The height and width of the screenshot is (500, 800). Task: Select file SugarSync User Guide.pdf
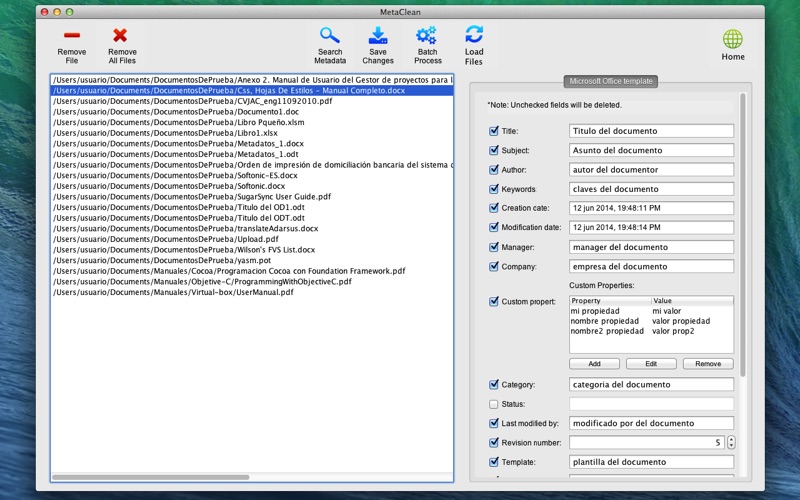[252, 196]
